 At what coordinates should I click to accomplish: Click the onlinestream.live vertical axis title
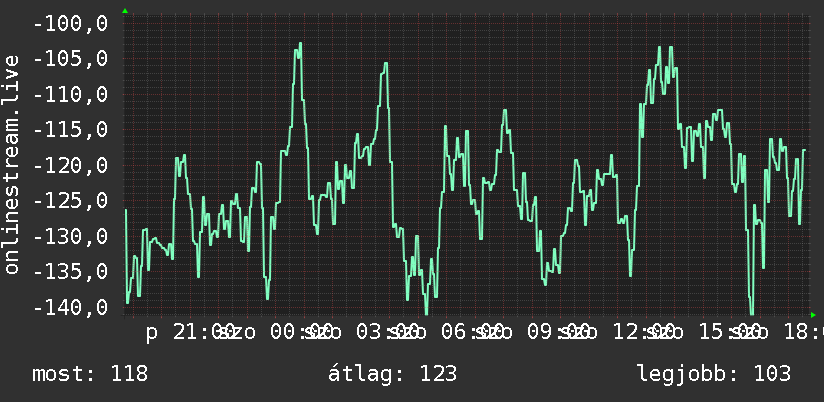11,165
